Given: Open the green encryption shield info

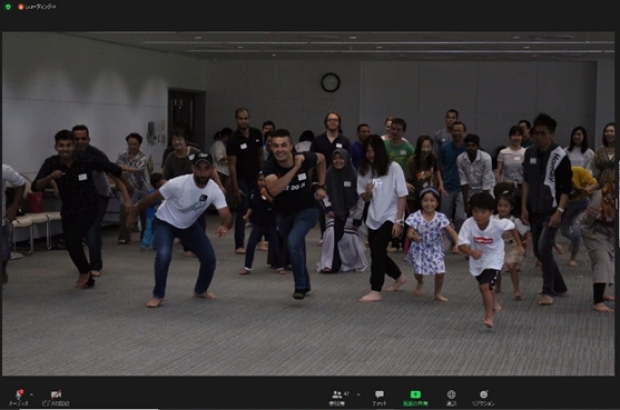Looking at the screenshot, I should point(8,6).
